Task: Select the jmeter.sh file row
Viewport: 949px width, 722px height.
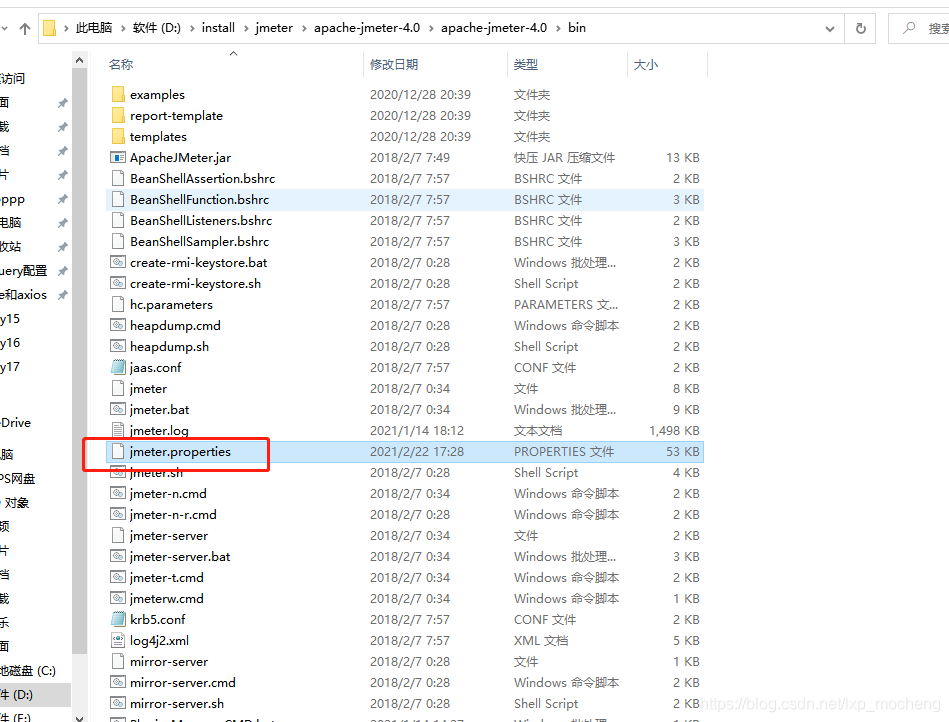Action: (x=404, y=473)
